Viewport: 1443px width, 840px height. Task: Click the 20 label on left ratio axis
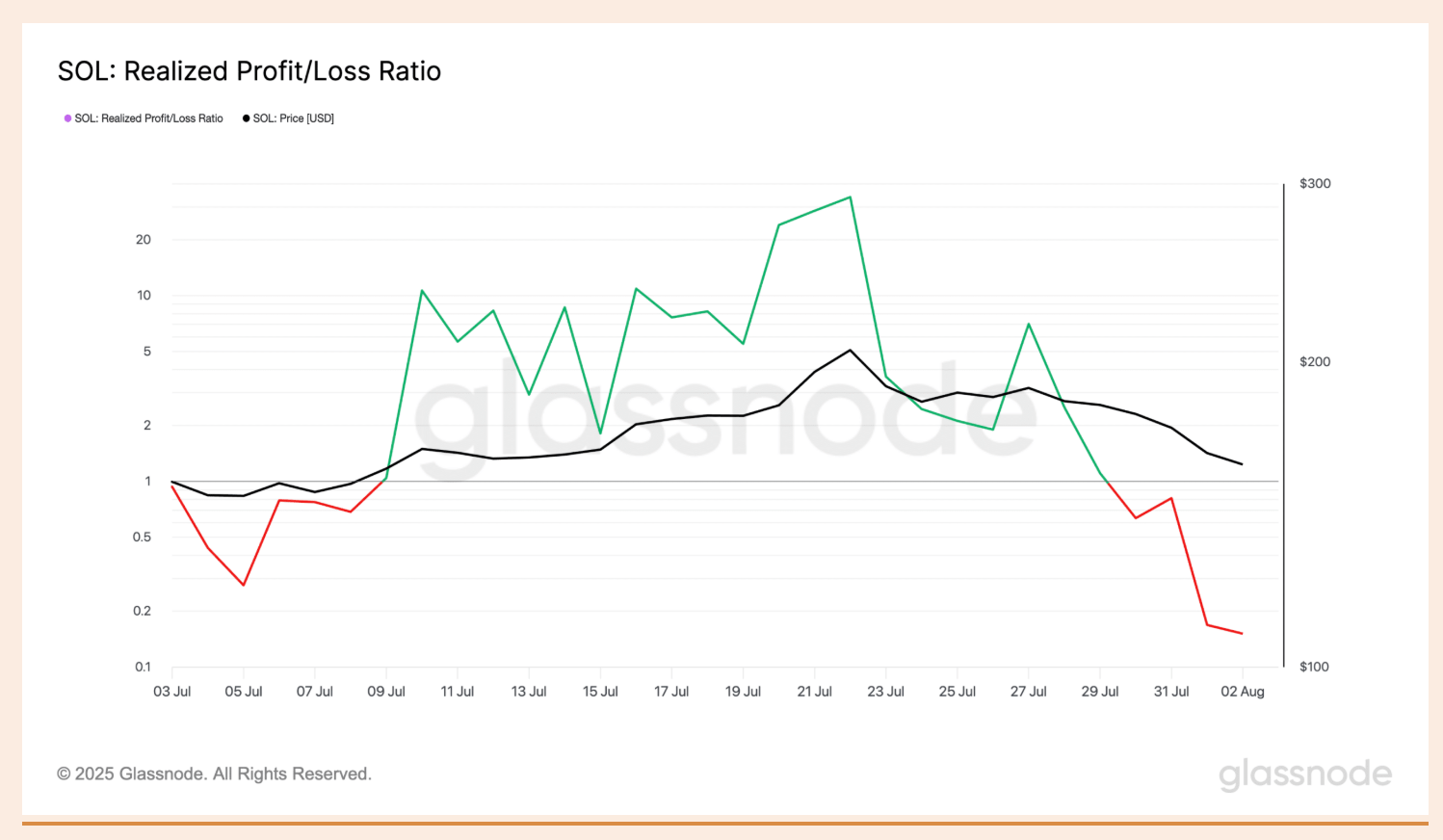pyautogui.click(x=144, y=240)
